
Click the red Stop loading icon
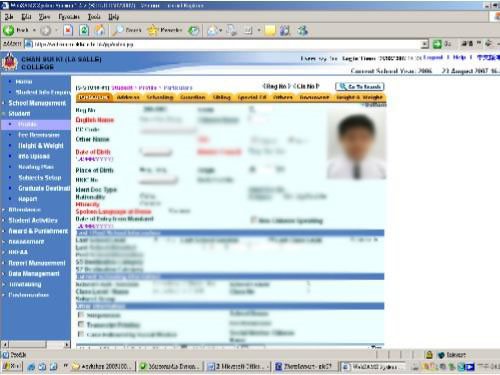pos(68,30)
